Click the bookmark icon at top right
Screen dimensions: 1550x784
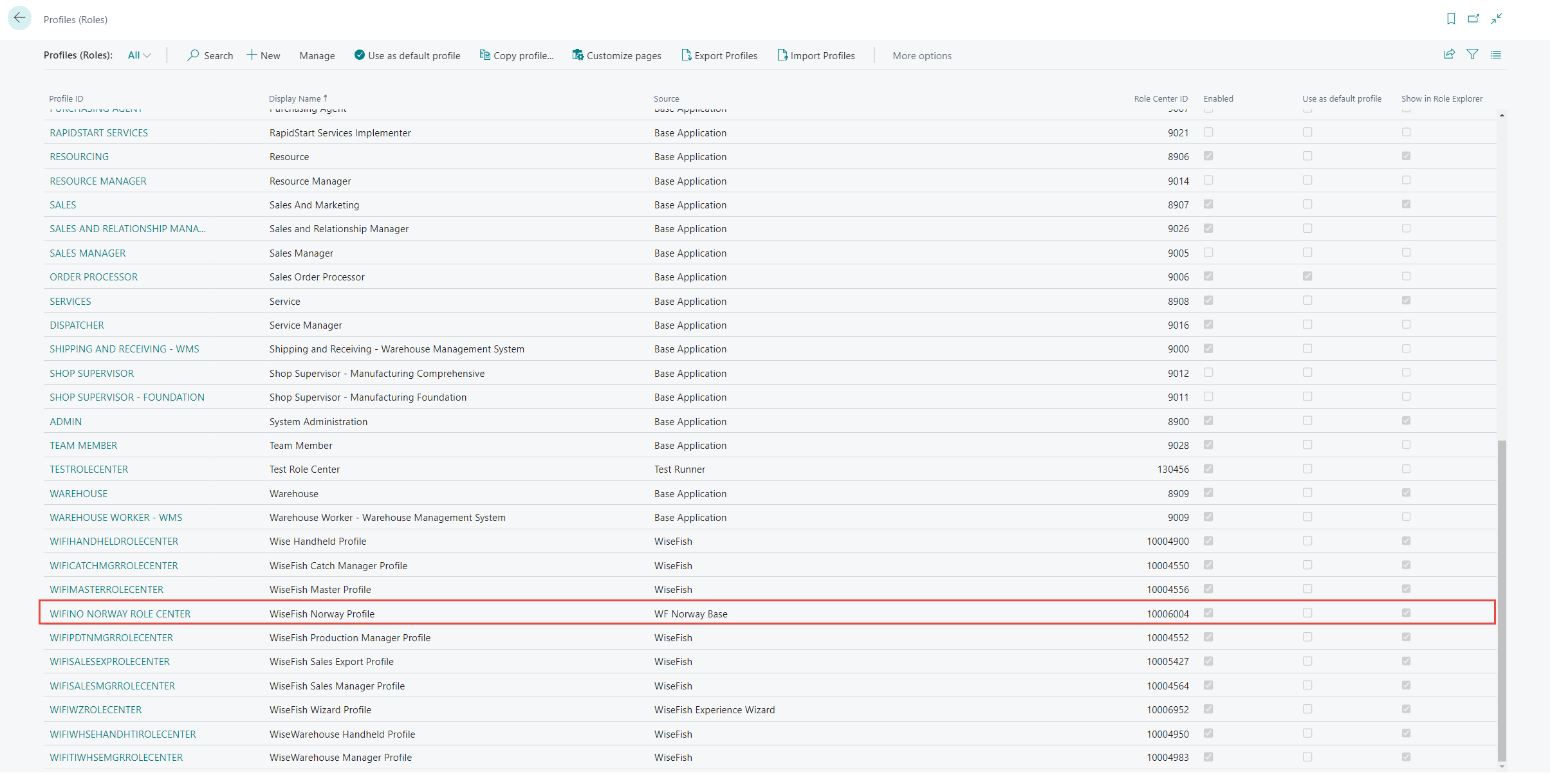pos(1450,19)
